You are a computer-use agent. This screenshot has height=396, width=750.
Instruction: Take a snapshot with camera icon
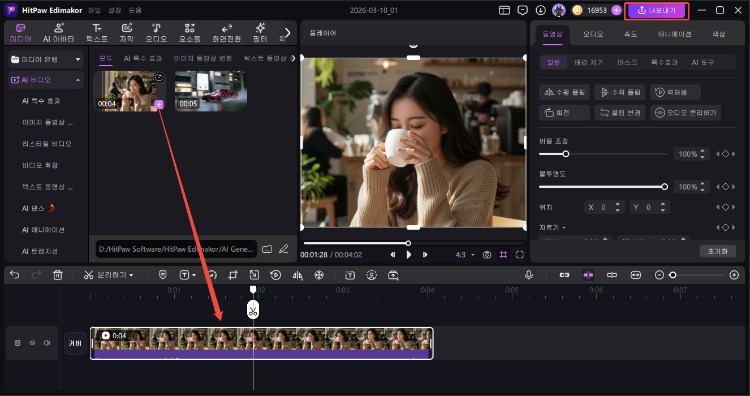click(x=487, y=255)
